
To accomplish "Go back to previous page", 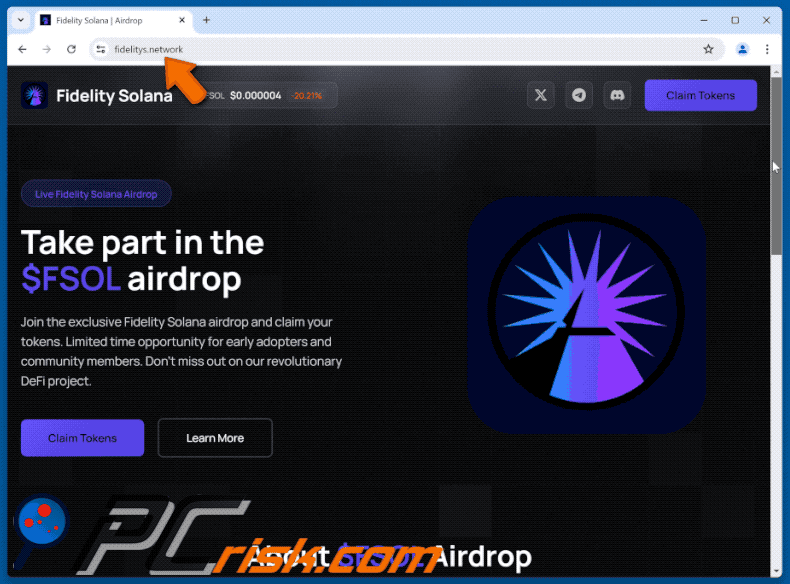I will (22, 49).
